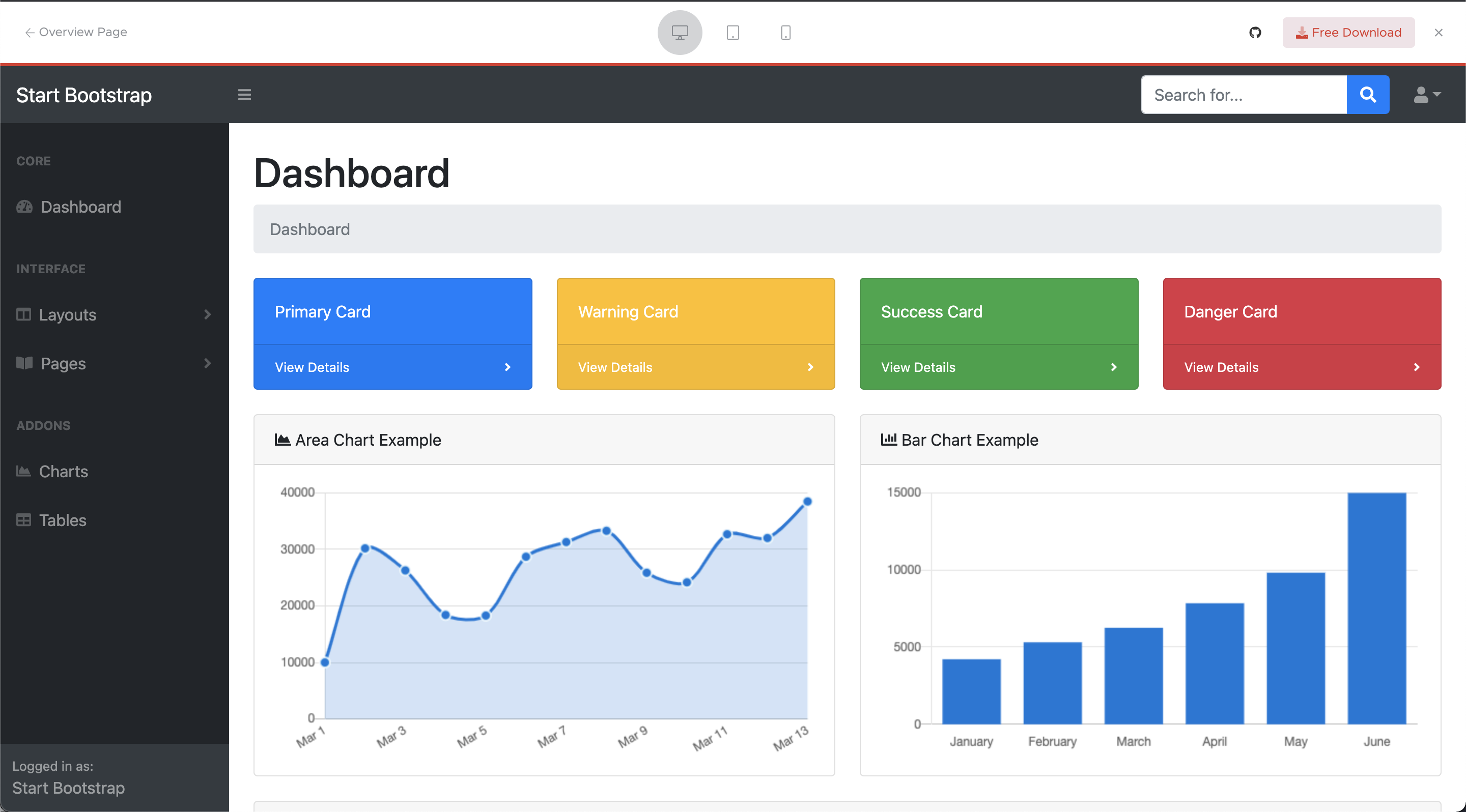Click the Free Download button
The image size is (1466, 812).
click(1348, 33)
